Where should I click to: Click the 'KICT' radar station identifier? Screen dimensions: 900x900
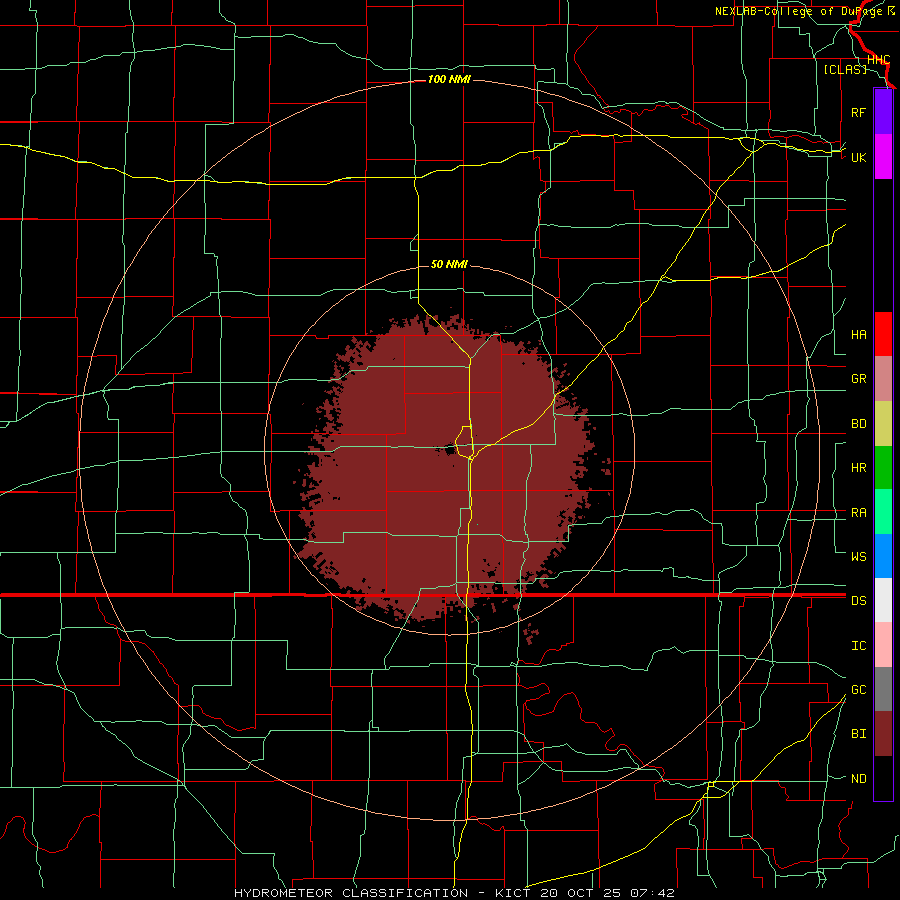[513, 893]
